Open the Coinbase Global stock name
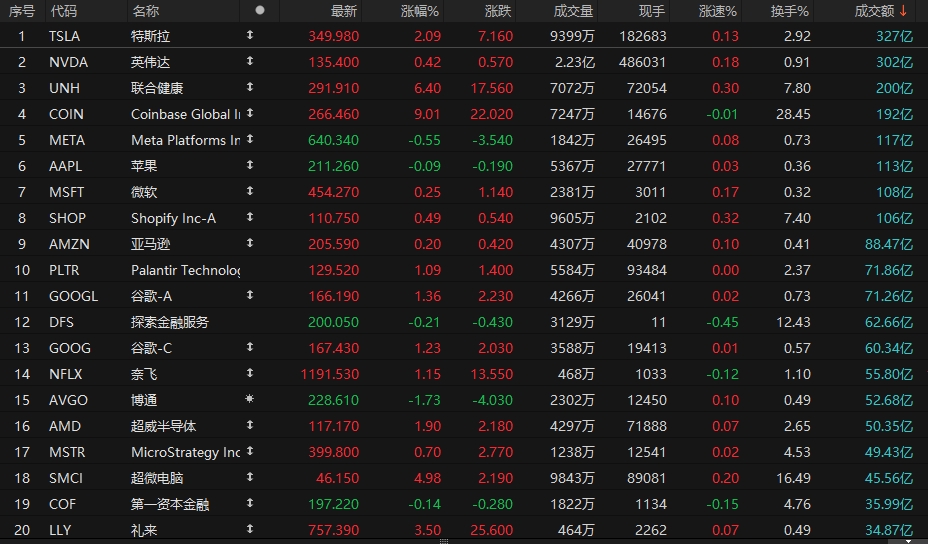The width and height of the screenshot is (928, 544). point(185,114)
